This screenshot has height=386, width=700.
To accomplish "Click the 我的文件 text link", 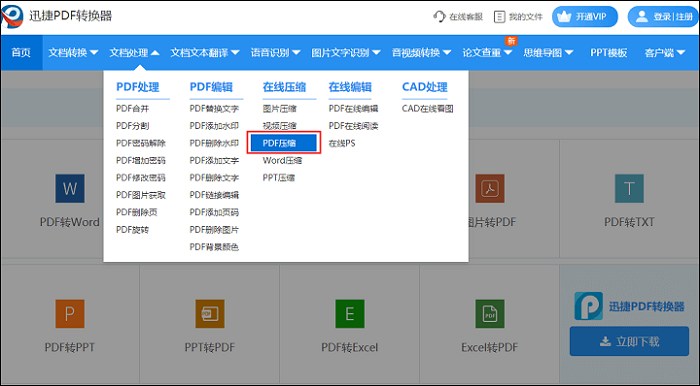I will [x=526, y=17].
